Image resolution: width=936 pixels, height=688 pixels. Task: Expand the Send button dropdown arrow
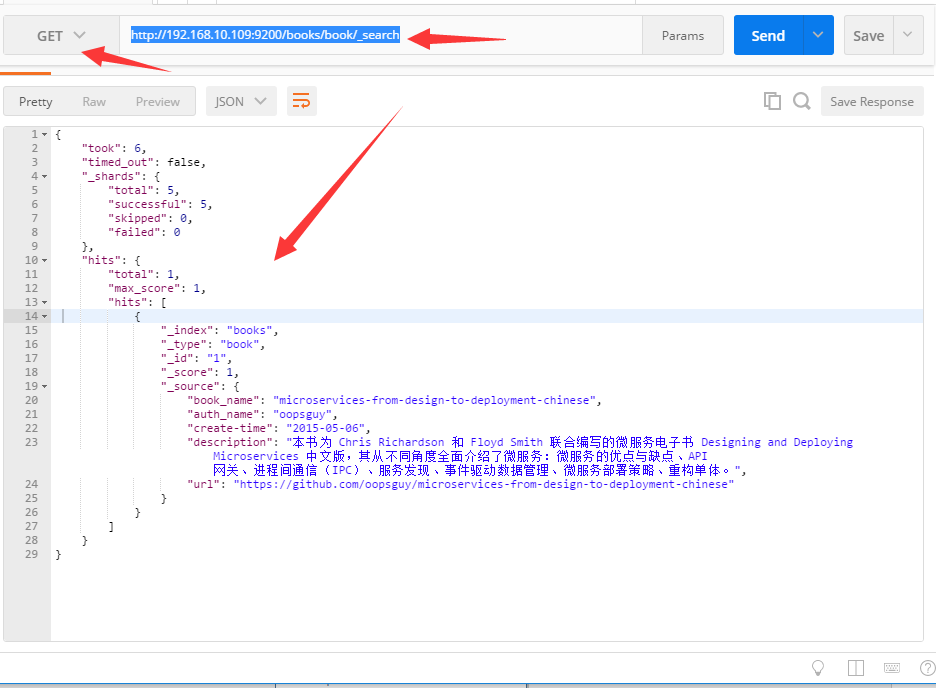818,35
